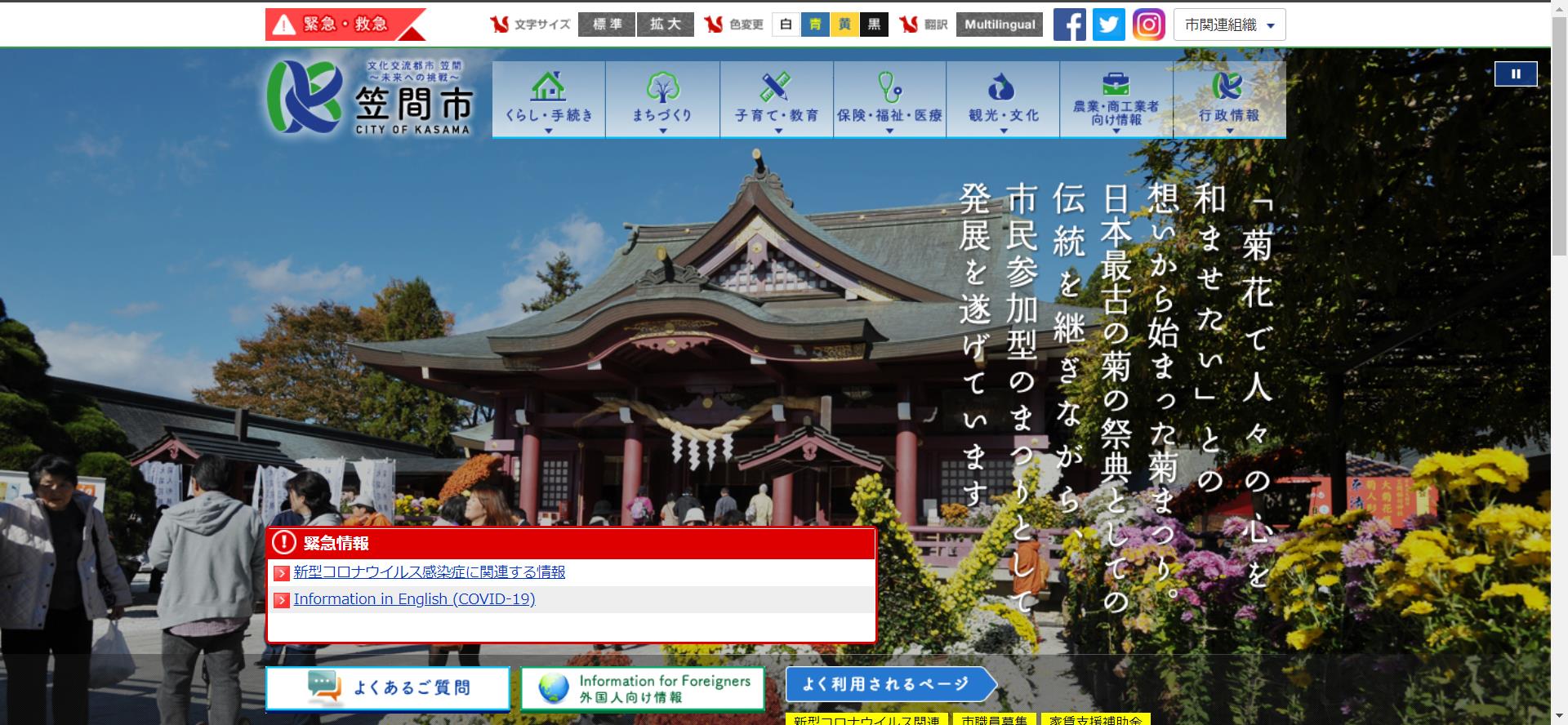Open the yellow 市職員募集 tag

(994, 719)
